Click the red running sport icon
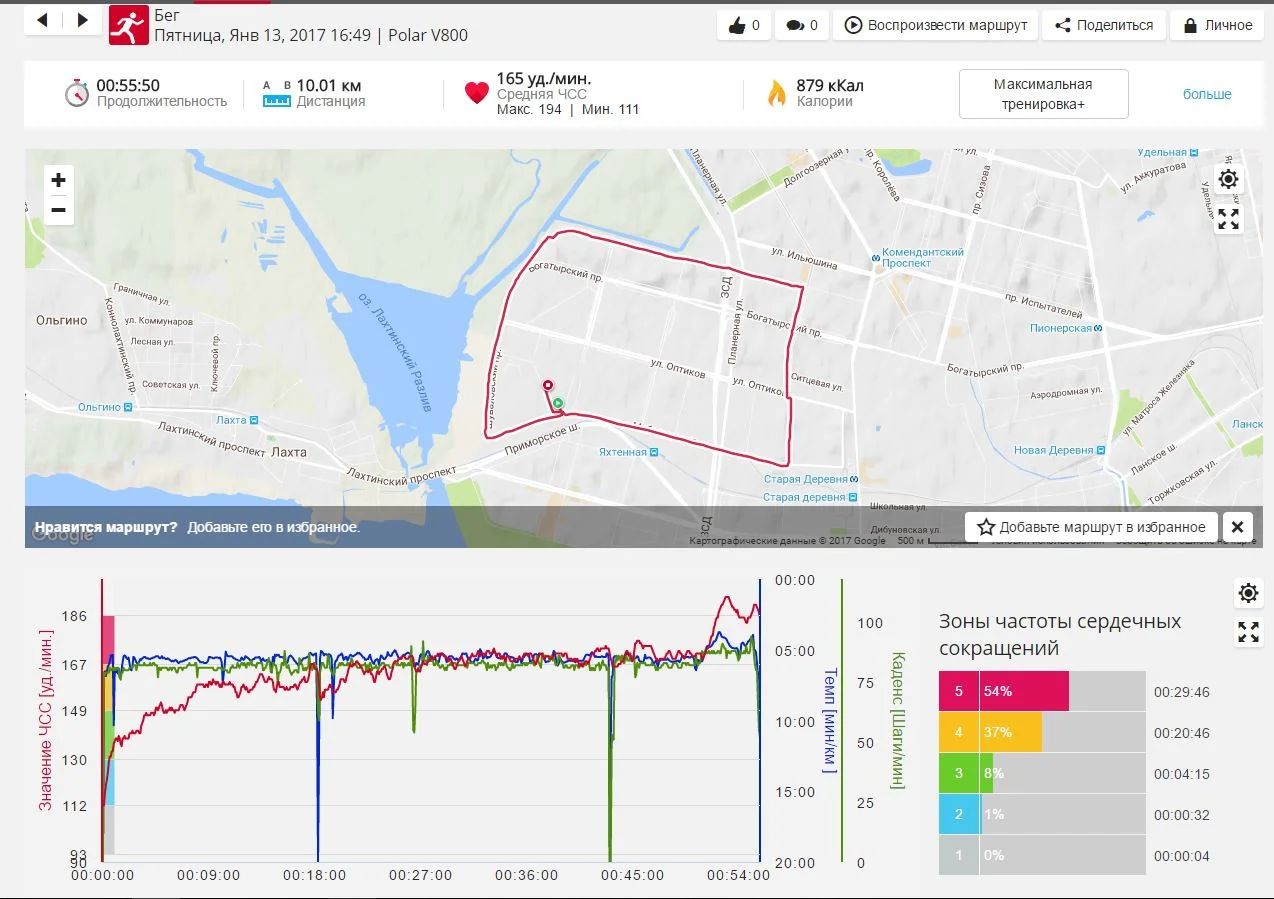This screenshot has width=1274, height=899. point(126,26)
